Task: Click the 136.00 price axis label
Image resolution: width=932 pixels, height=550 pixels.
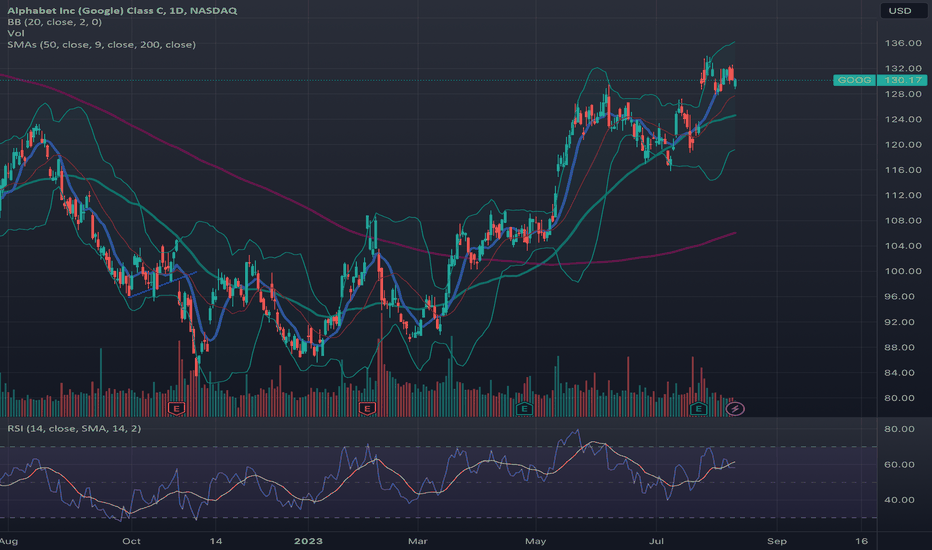Action: coord(903,43)
